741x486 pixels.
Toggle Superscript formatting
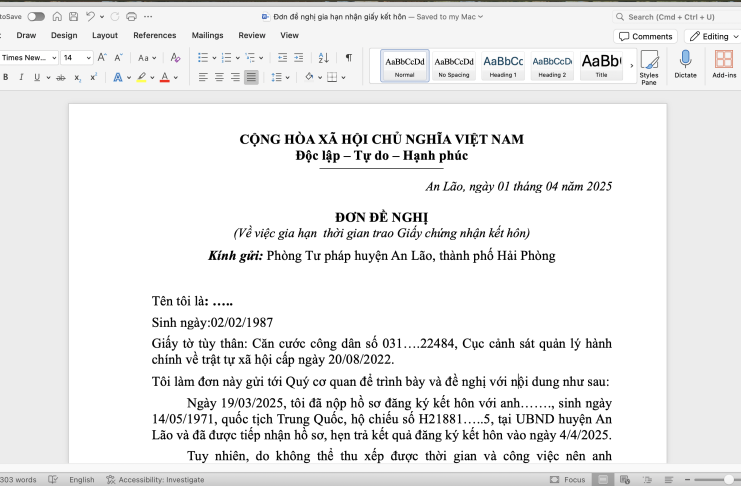(x=94, y=77)
